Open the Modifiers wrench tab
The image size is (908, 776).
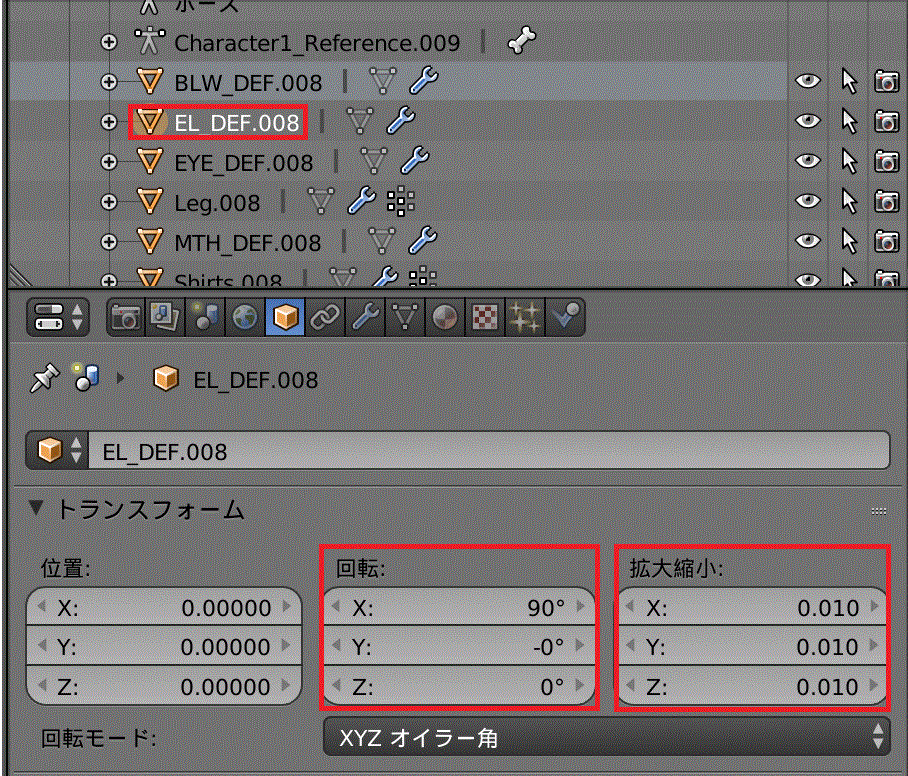364,318
